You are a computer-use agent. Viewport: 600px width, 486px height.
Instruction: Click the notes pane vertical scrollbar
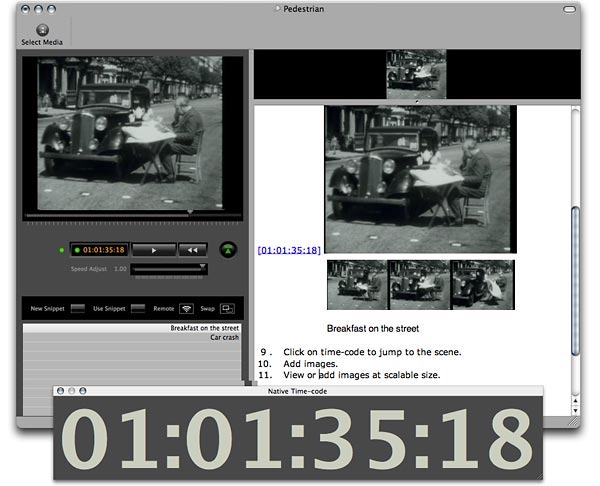[574, 280]
